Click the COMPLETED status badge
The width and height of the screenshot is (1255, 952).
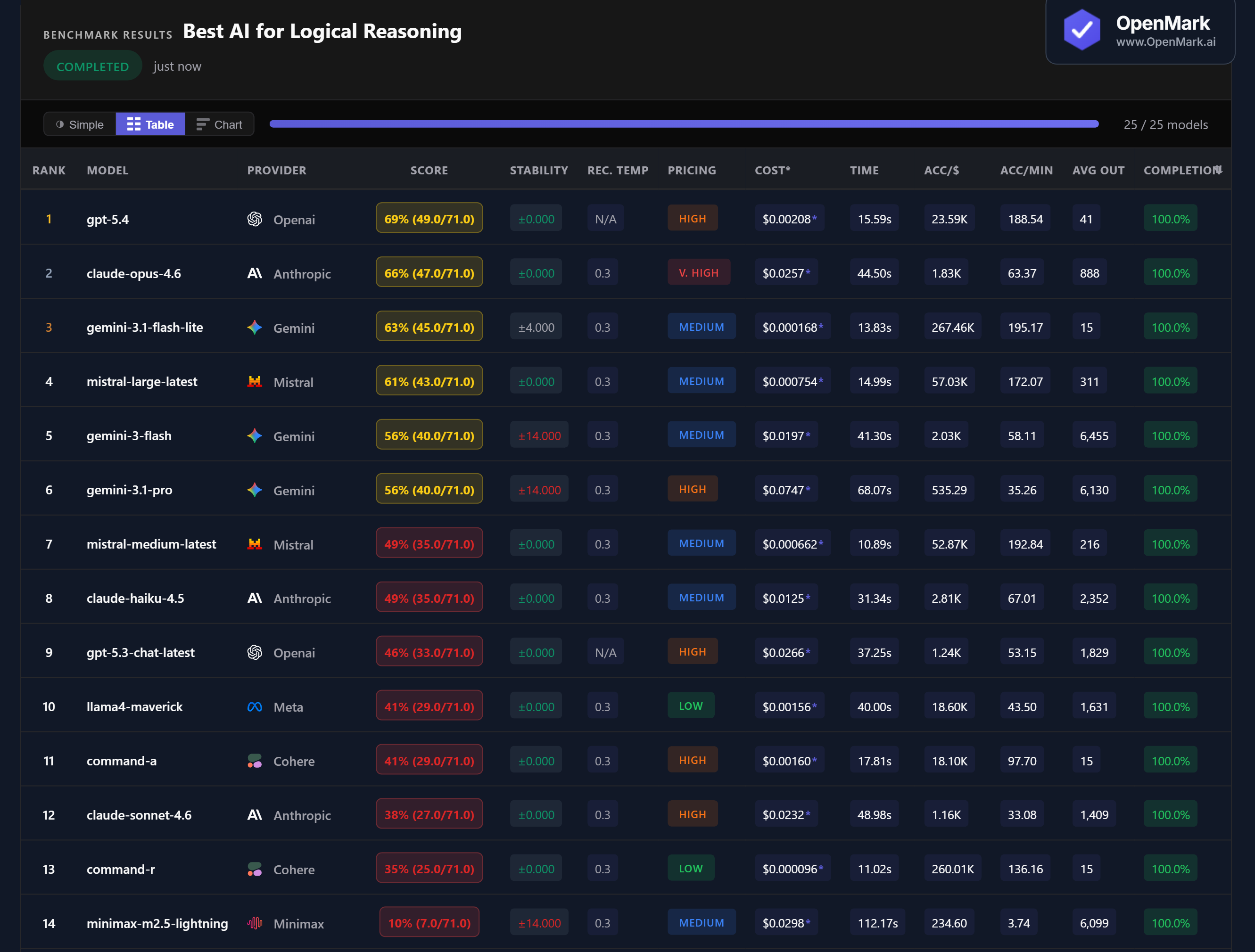click(92, 66)
